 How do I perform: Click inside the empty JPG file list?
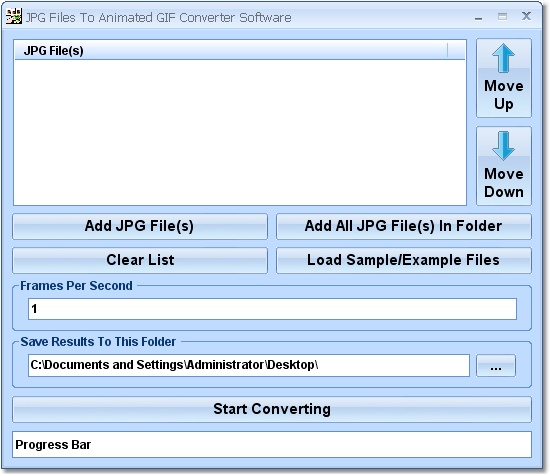[240, 132]
